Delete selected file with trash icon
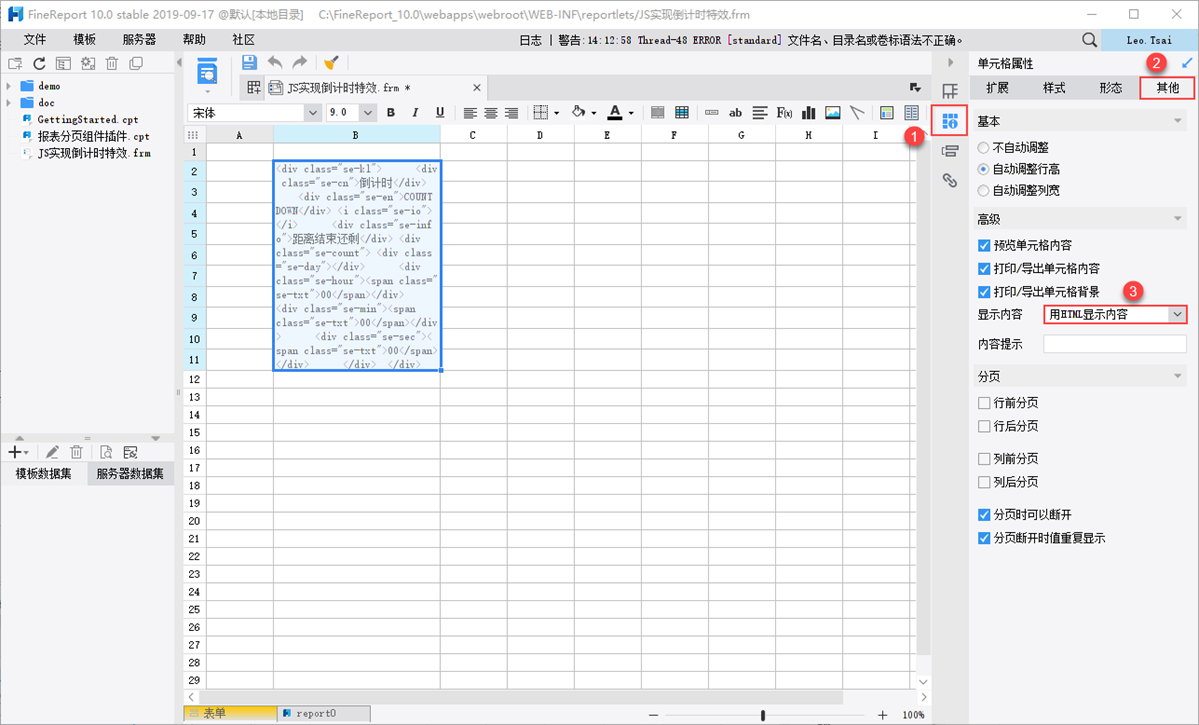The width and height of the screenshot is (1199, 725). 112,63
